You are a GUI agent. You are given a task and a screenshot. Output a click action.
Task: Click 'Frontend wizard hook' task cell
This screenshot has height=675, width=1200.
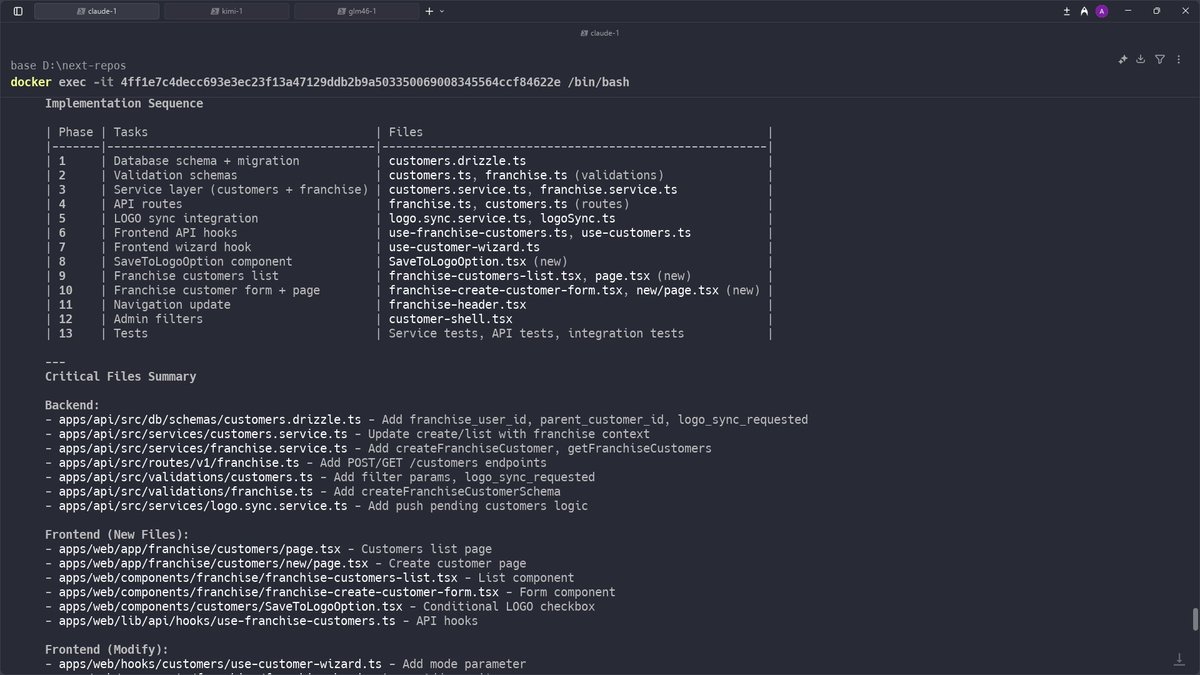pyautogui.click(x=182, y=247)
